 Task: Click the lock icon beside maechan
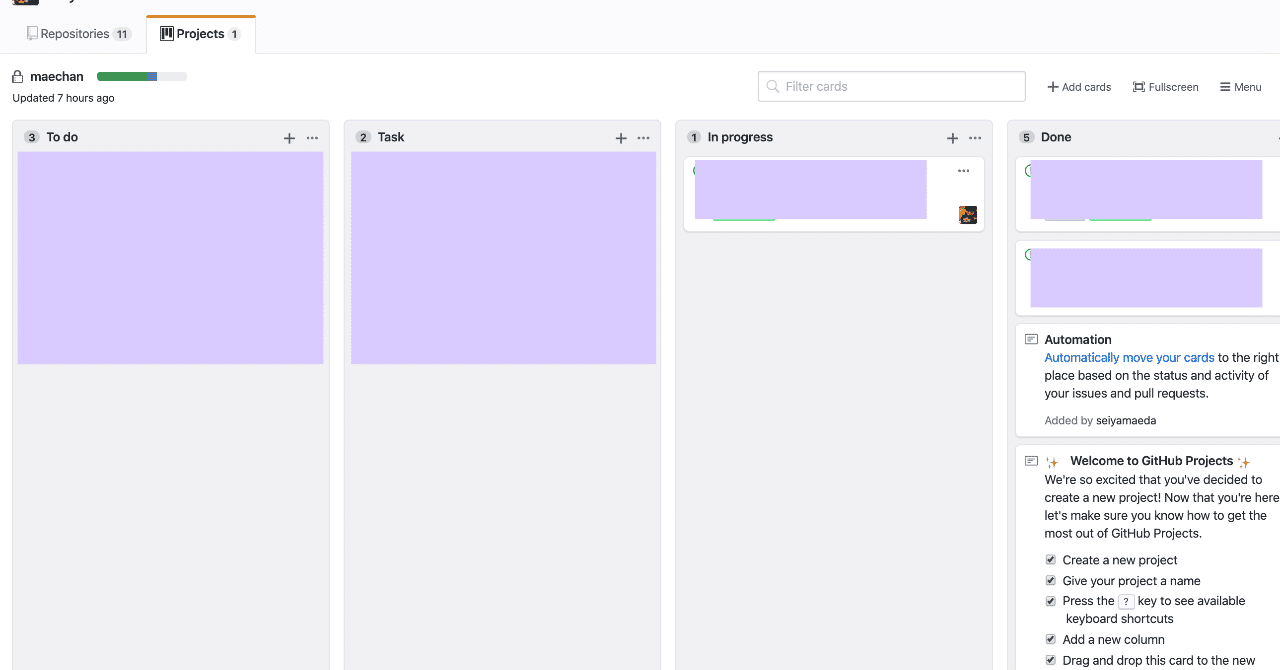coord(17,77)
